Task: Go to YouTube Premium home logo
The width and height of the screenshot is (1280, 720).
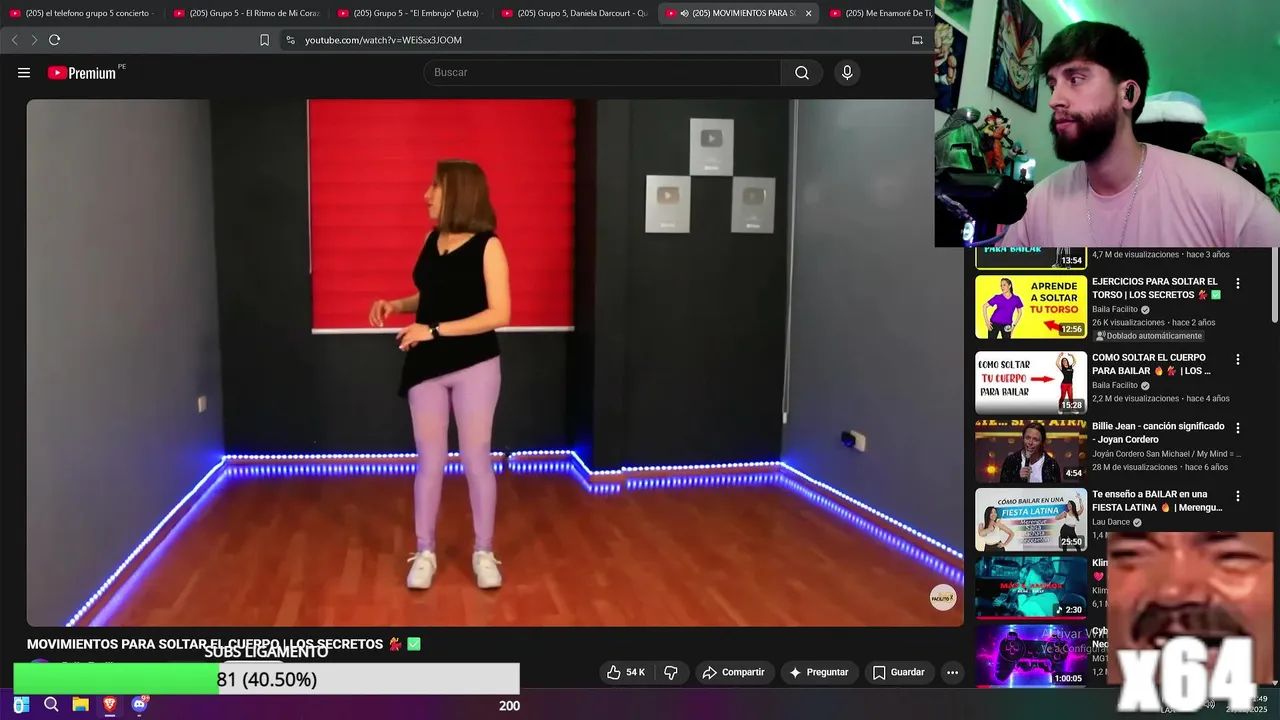Action: (x=81, y=73)
